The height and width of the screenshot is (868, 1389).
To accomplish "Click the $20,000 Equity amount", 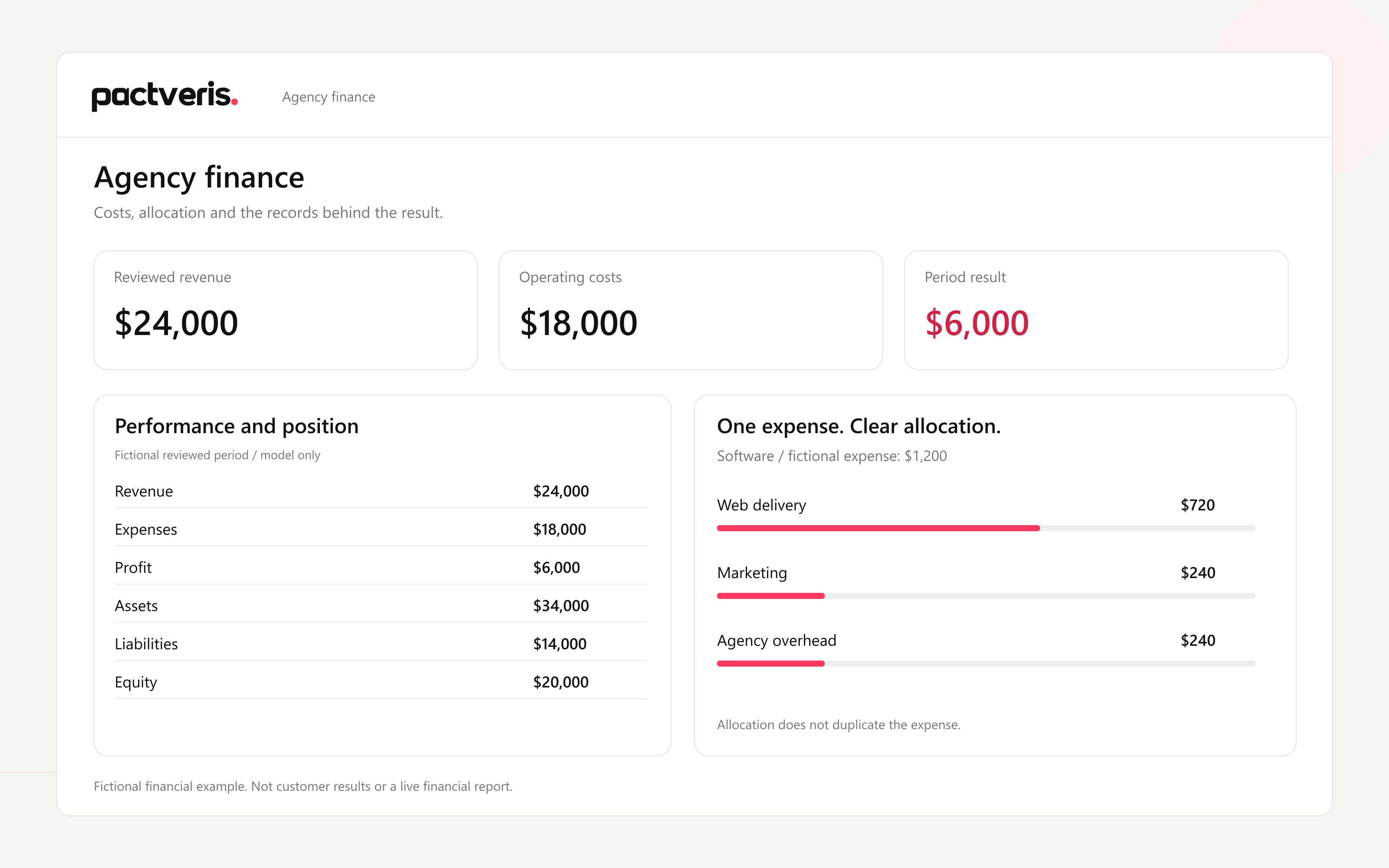I will 561,682.
